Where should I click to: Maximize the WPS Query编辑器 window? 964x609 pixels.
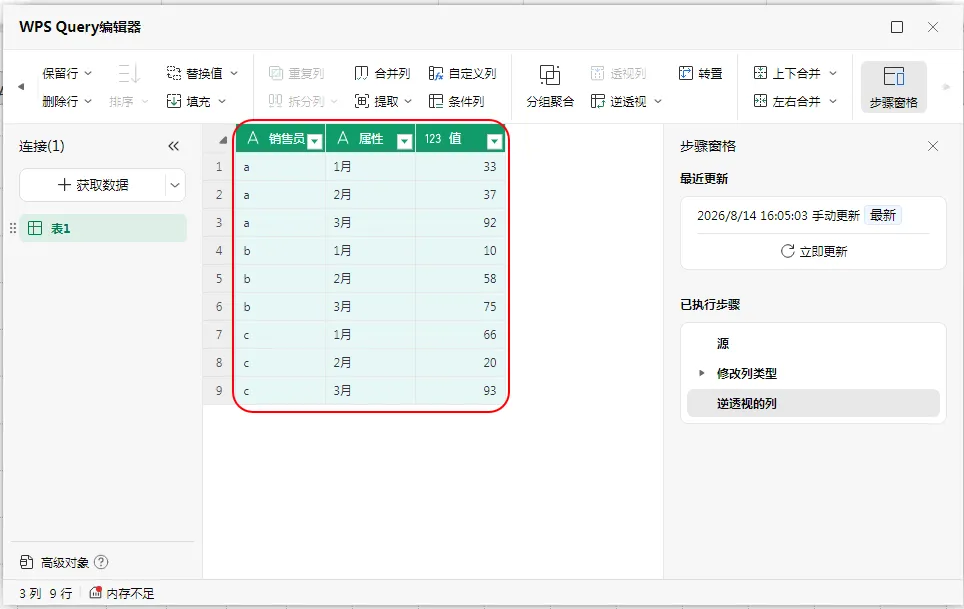pos(897,27)
